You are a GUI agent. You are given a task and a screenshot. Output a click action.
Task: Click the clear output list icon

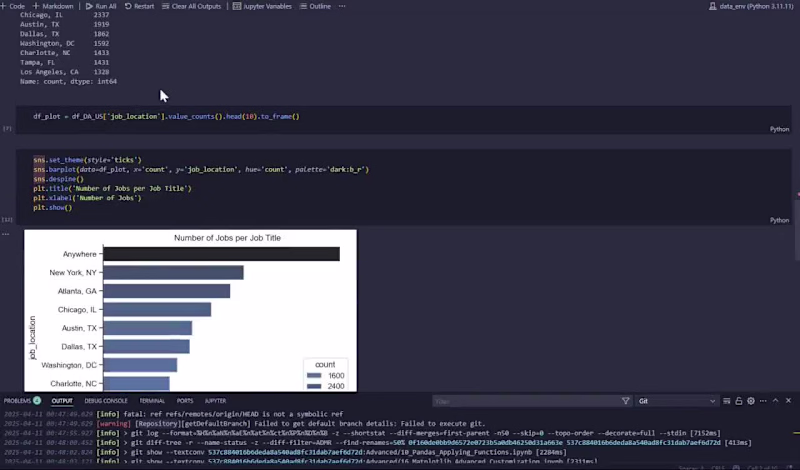727,401
